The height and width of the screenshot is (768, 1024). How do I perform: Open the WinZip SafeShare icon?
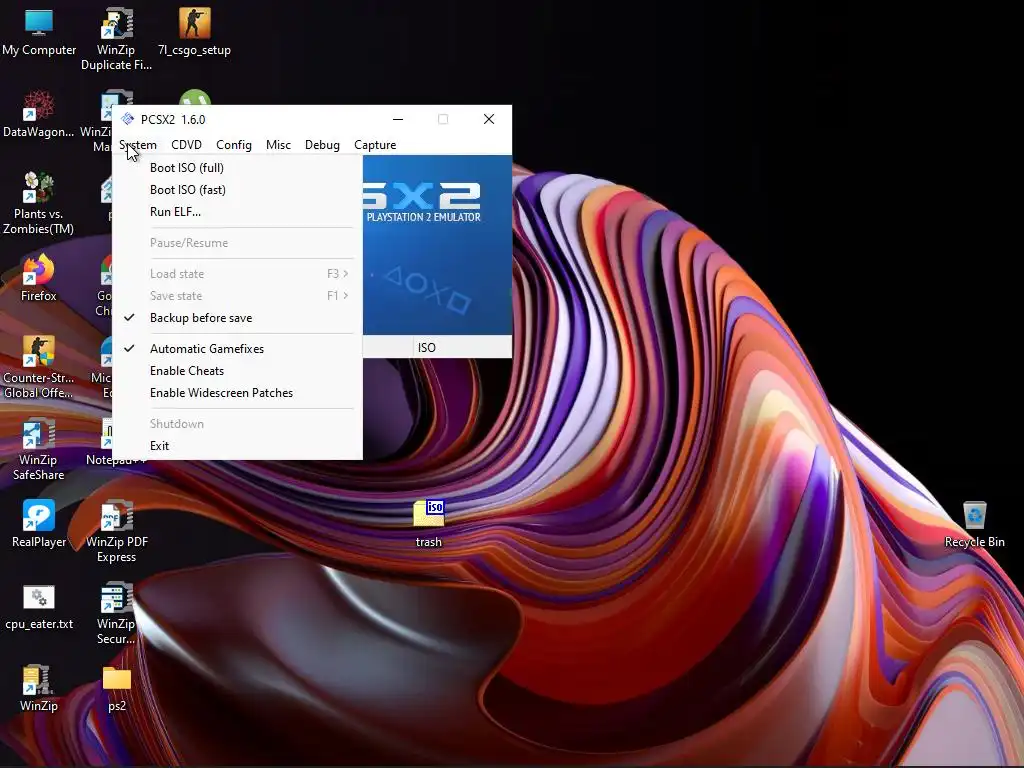(39, 449)
